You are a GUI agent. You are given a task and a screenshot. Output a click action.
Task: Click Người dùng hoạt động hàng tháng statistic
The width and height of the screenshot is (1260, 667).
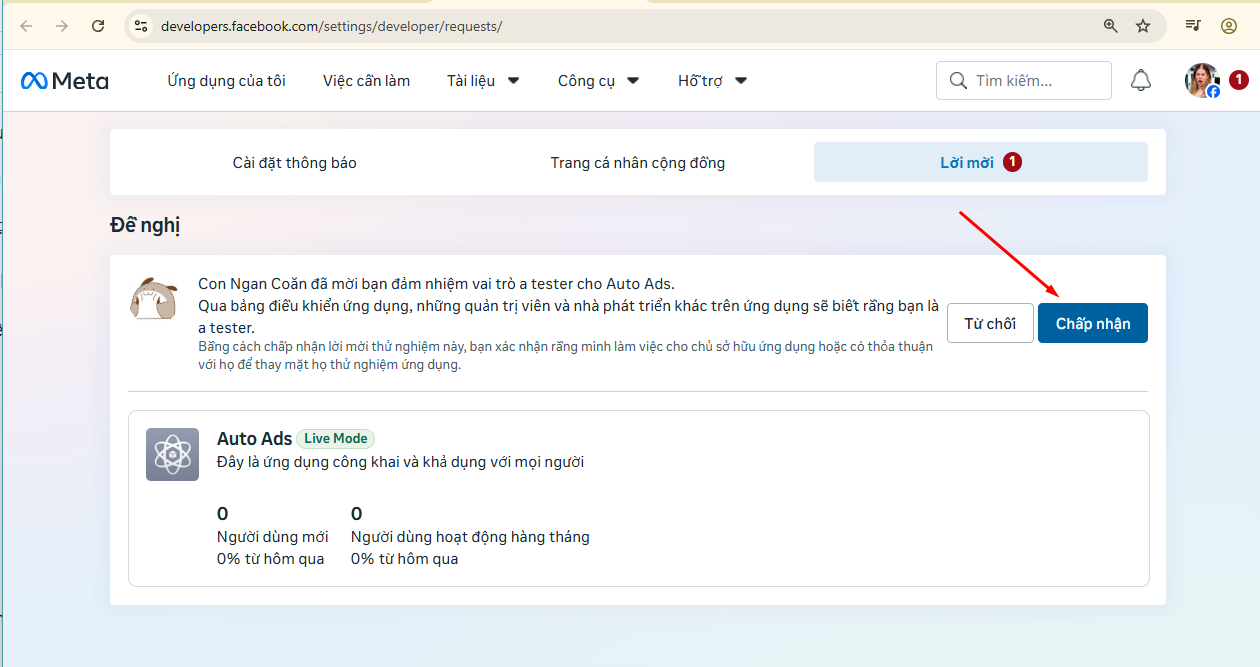tap(470, 536)
